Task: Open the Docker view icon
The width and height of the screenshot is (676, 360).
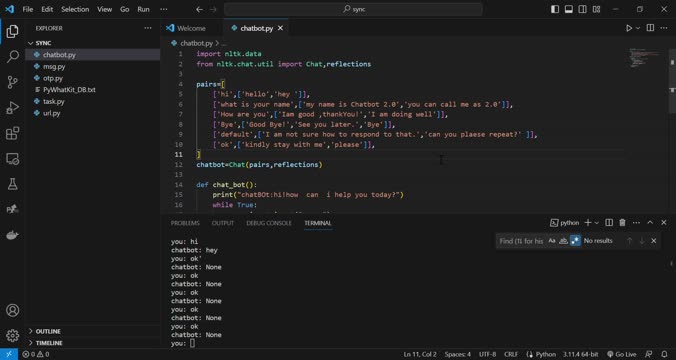Action: coord(13,235)
